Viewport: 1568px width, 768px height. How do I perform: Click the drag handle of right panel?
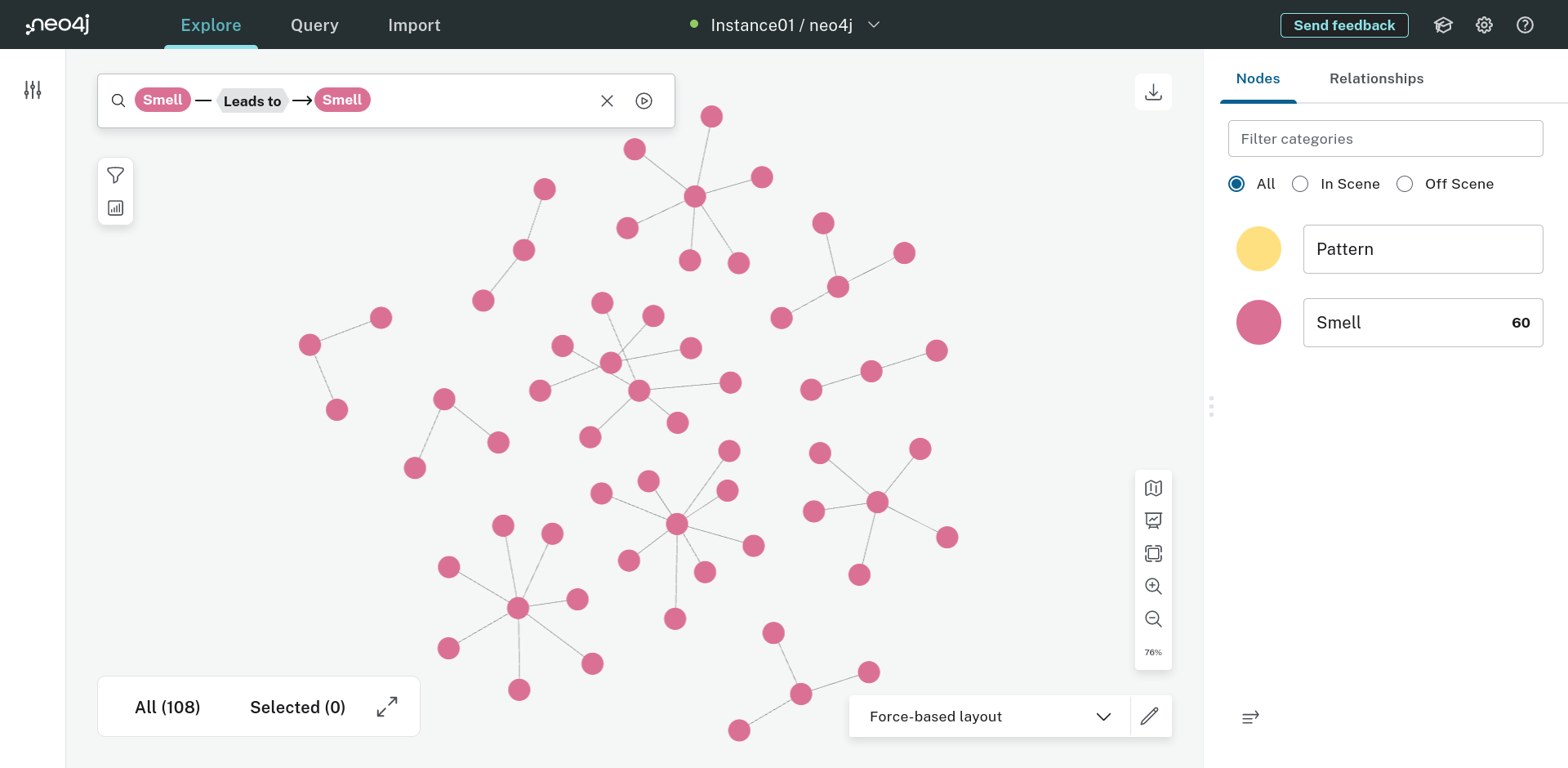1211,406
